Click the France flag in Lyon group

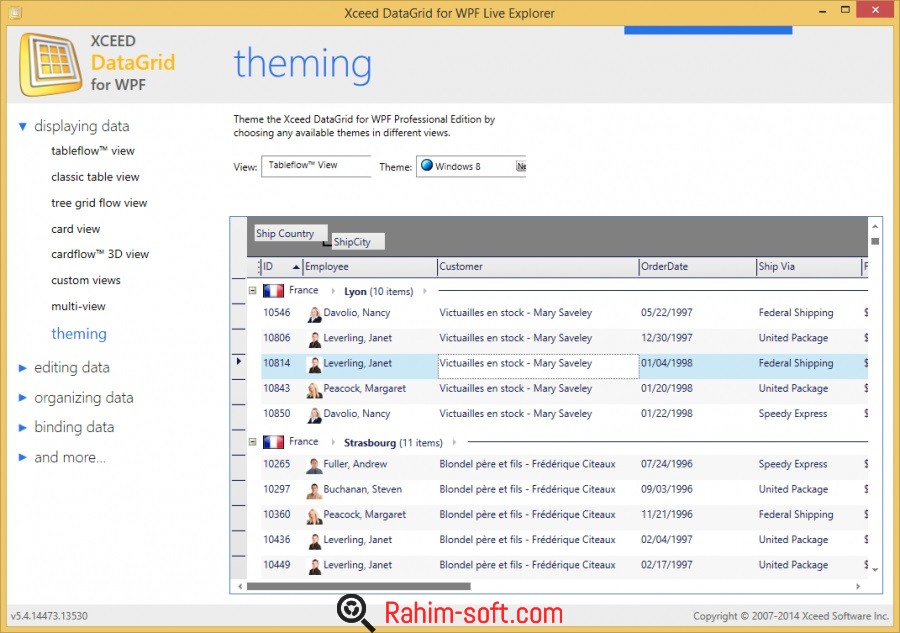tap(273, 291)
